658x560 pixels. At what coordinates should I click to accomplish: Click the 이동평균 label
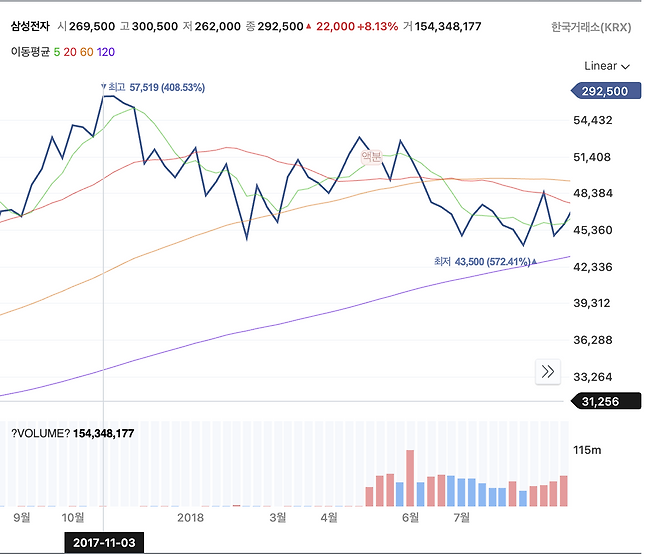coord(30,52)
